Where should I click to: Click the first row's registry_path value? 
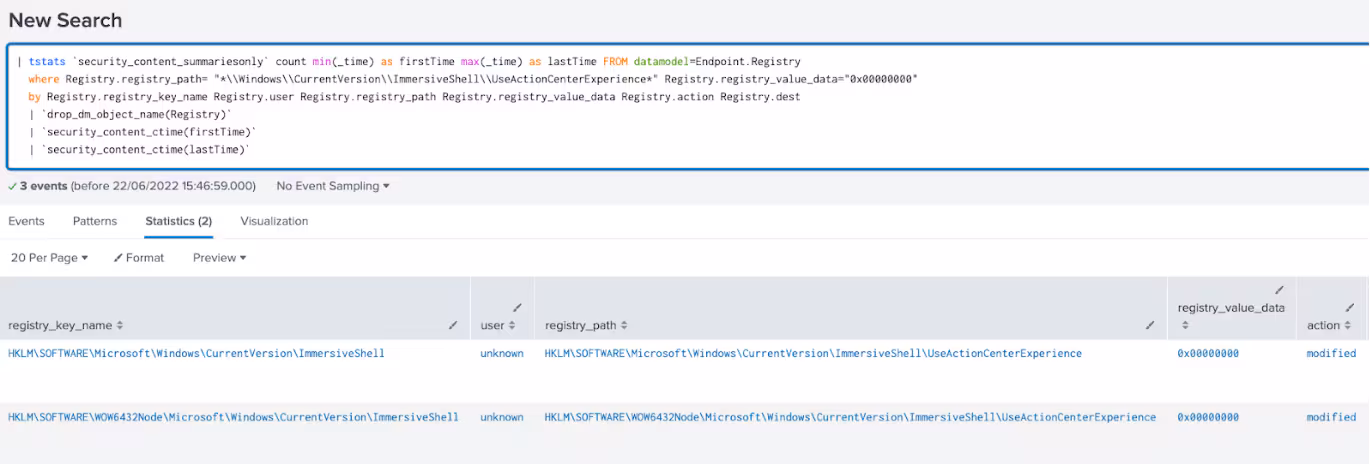coord(812,353)
